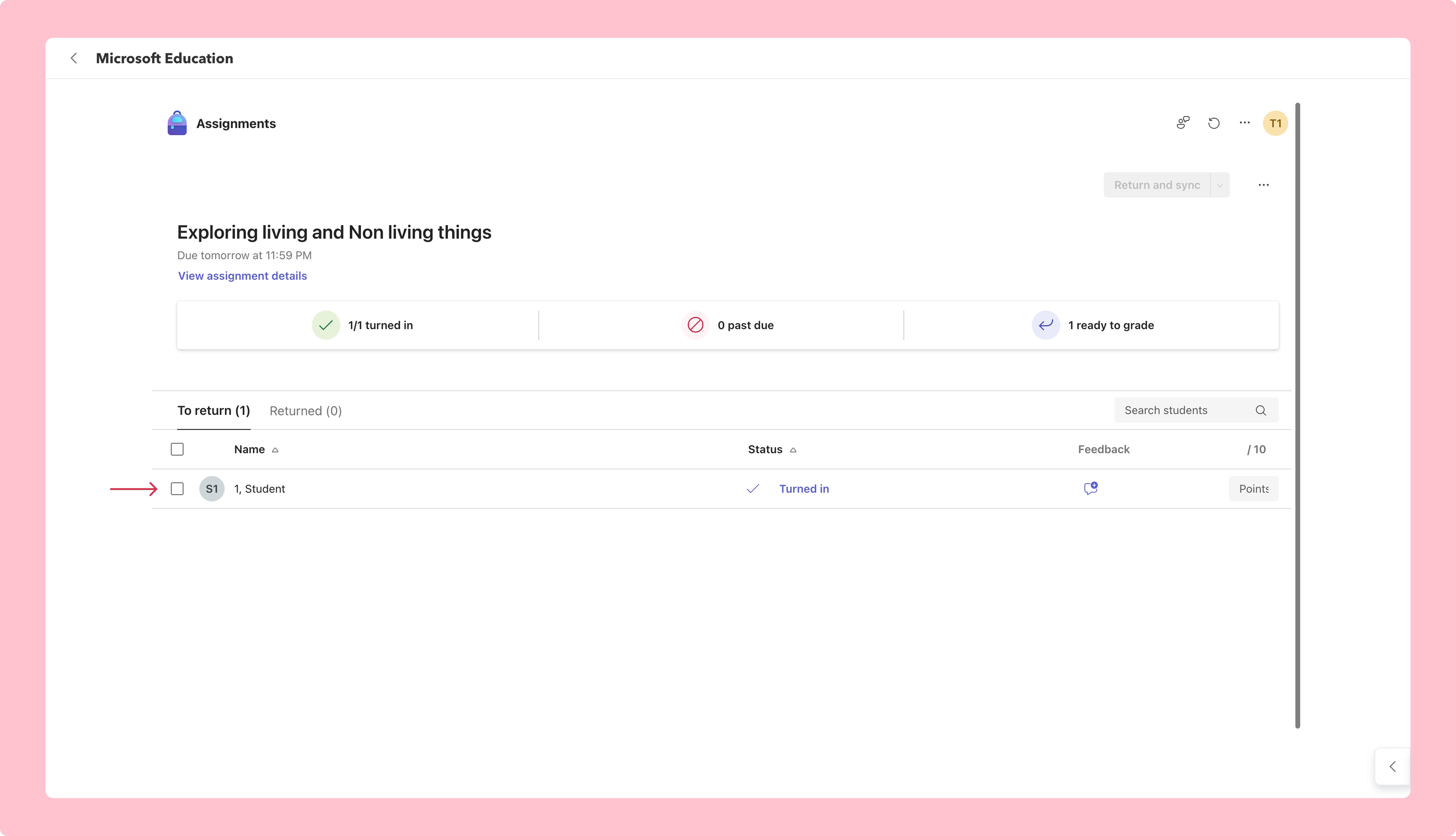
Task: Click the vertical scrollbar
Action: (1297, 416)
